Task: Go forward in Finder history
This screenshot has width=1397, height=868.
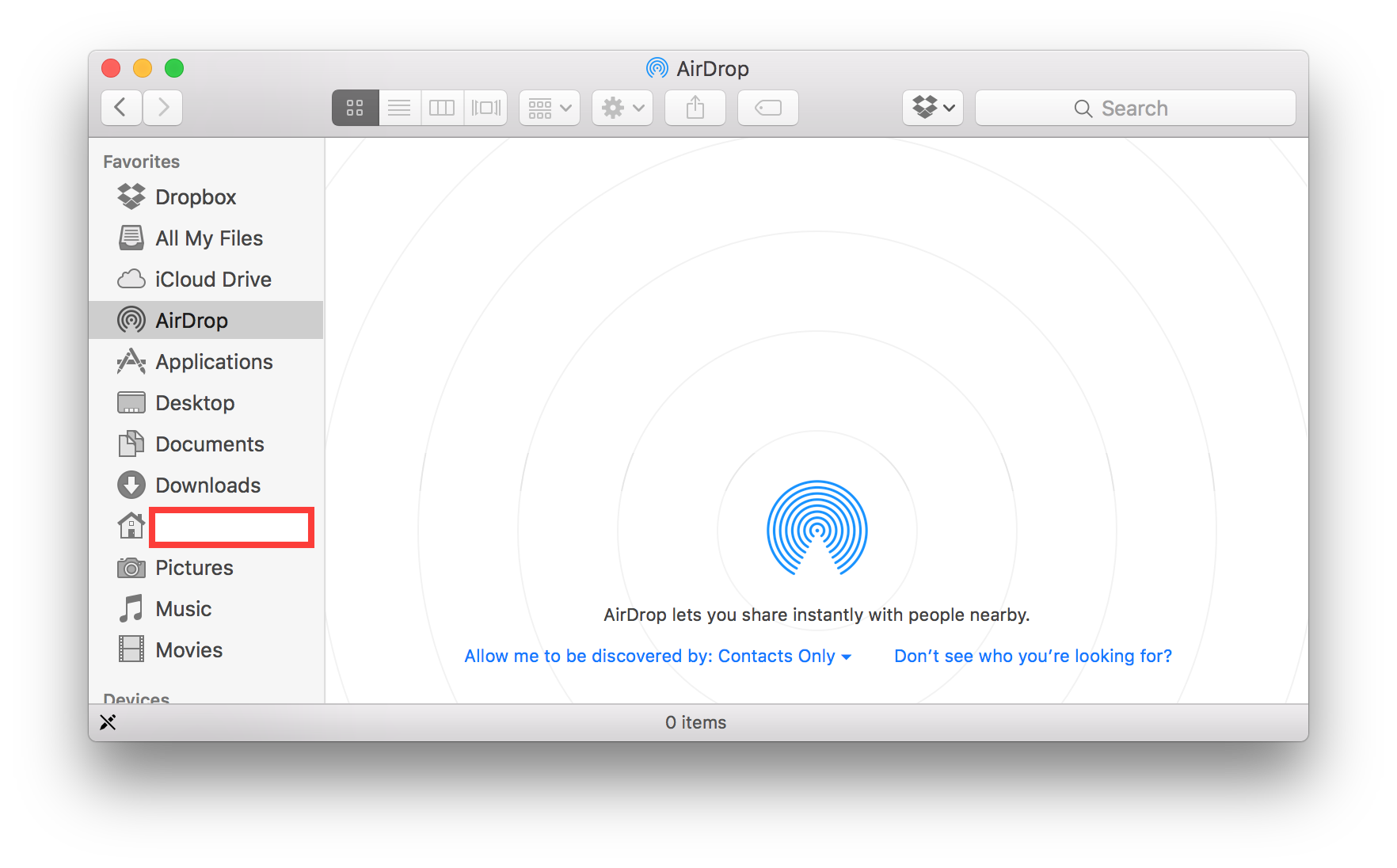Action: (163, 108)
